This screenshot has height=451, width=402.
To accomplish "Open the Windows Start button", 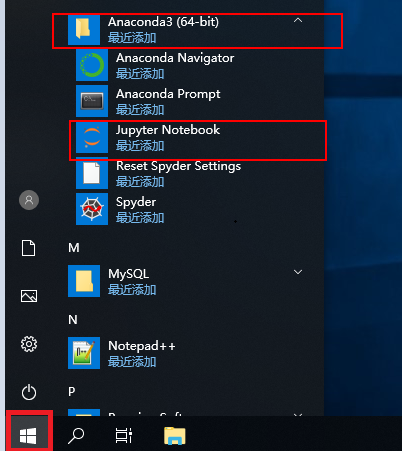I will [28, 436].
